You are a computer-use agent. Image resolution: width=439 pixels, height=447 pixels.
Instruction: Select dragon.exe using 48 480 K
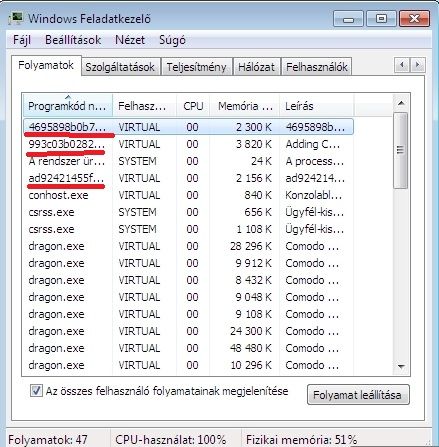(x=188, y=348)
